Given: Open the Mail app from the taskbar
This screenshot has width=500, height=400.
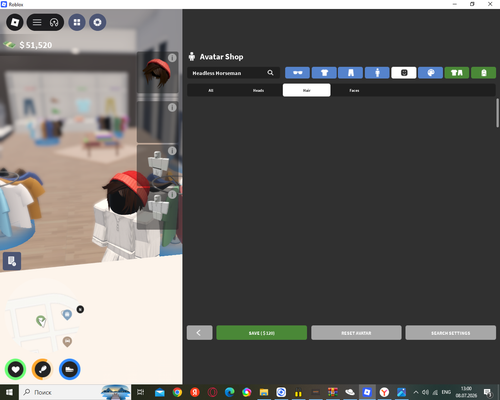Looking at the screenshot, I should (160, 392).
